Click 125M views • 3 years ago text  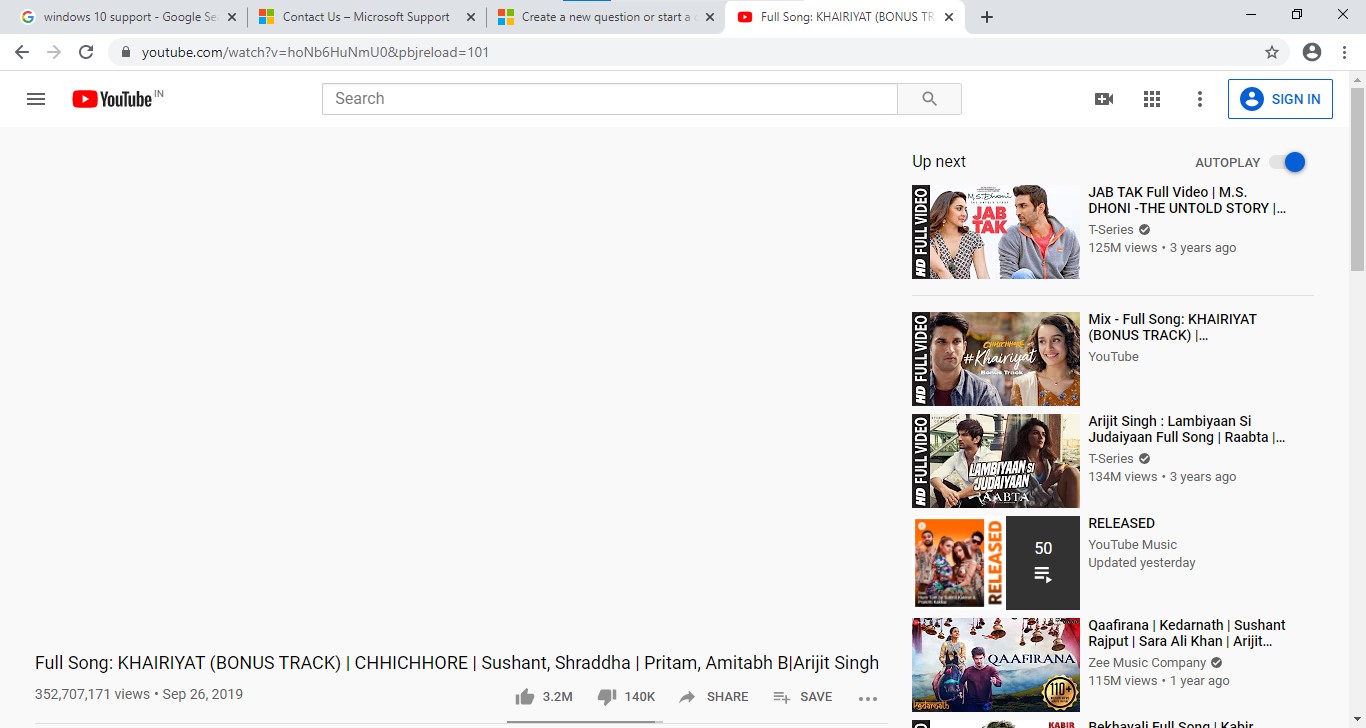click(x=1162, y=248)
